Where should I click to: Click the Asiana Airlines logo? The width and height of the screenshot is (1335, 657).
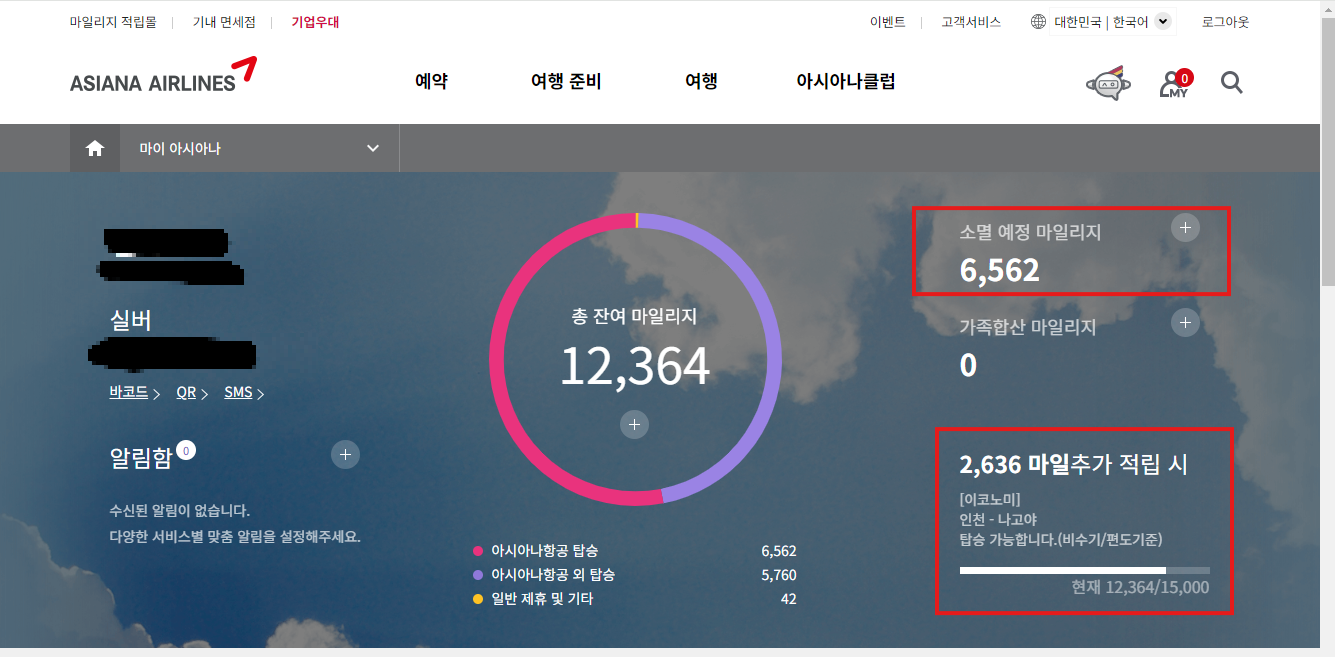click(x=162, y=76)
